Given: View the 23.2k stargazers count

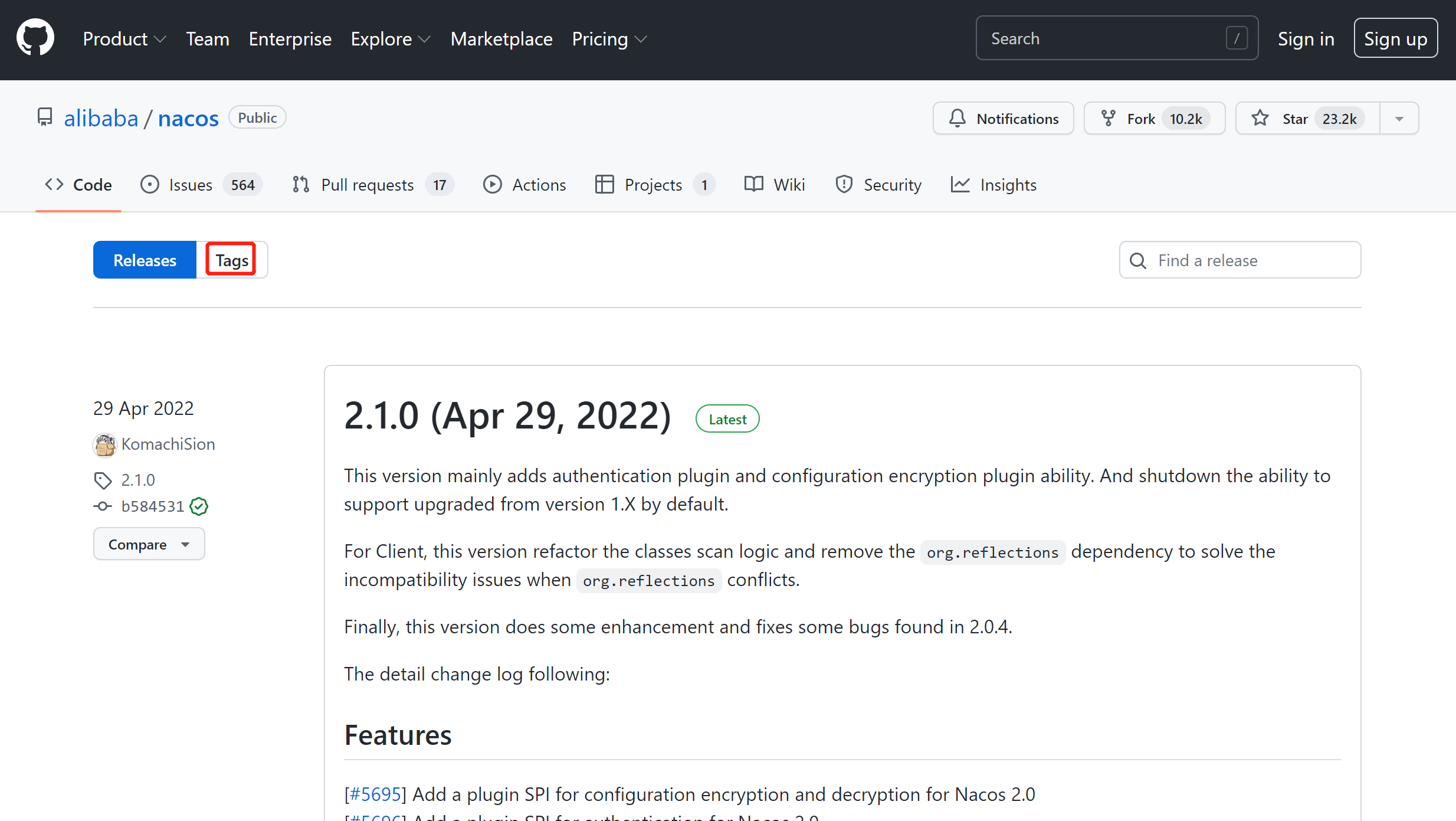Looking at the screenshot, I should pos(1339,119).
